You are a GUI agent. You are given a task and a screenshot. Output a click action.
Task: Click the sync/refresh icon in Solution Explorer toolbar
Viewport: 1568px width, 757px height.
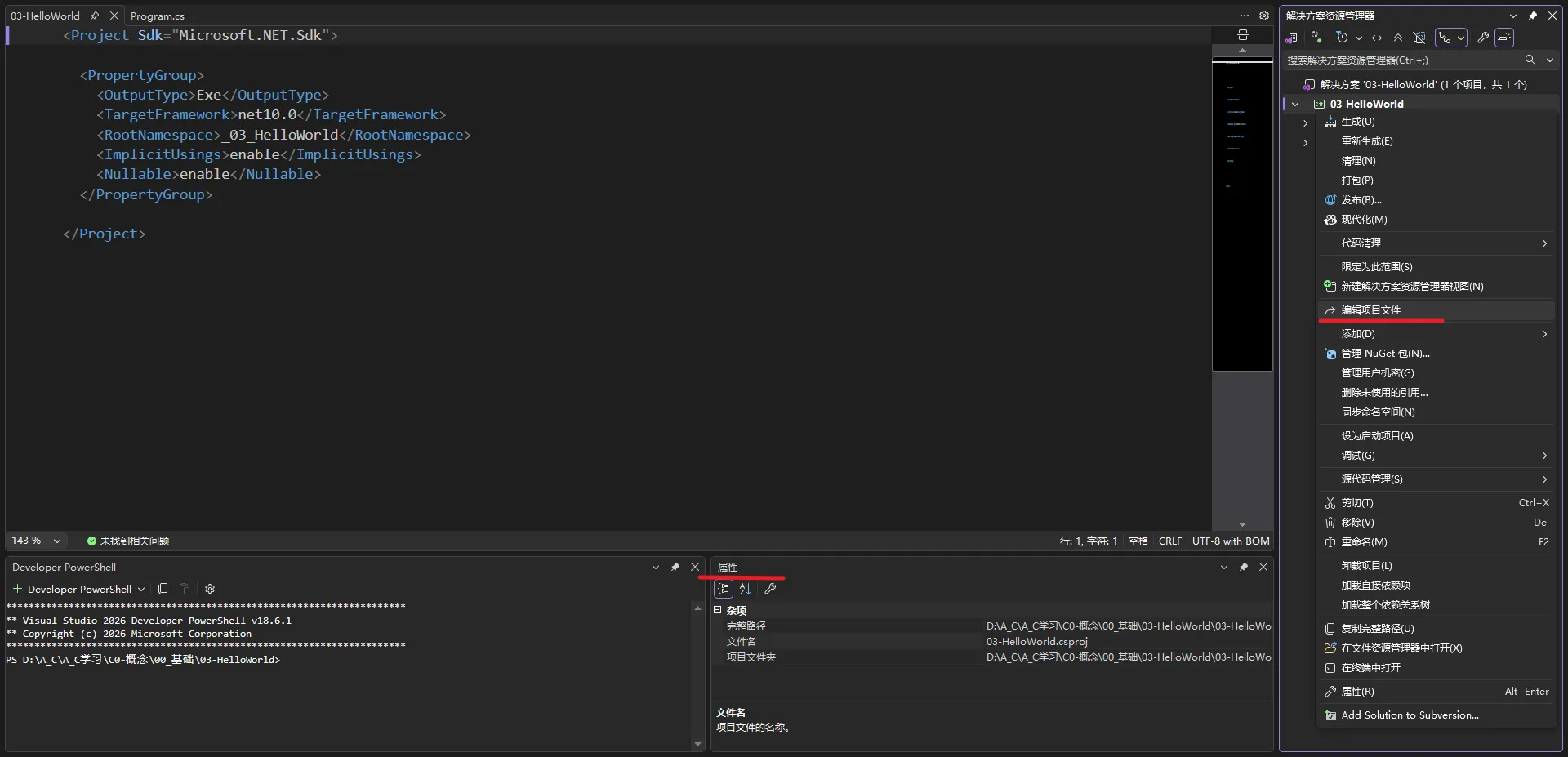coord(1316,38)
